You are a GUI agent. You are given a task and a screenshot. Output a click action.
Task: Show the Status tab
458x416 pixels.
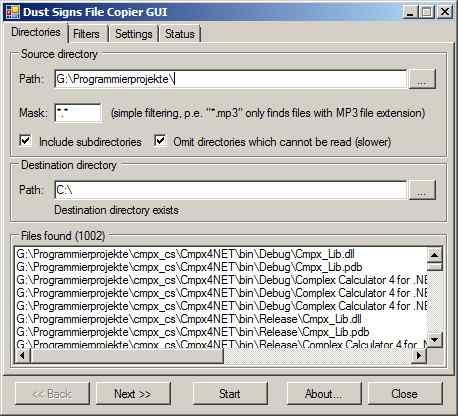pyautogui.click(x=180, y=34)
